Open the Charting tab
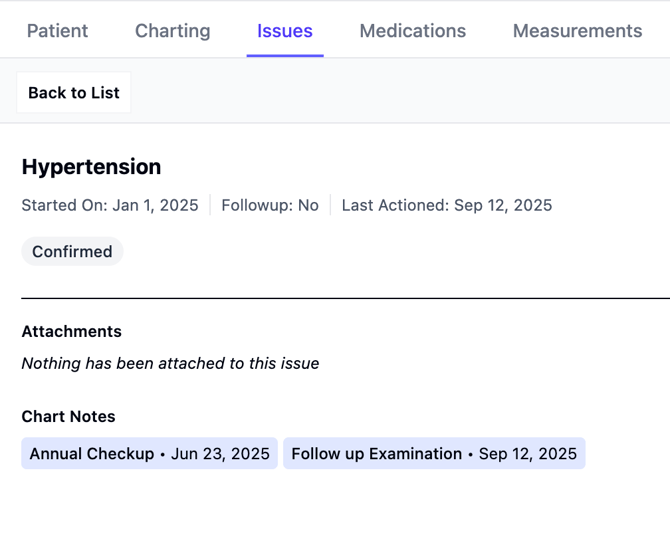The height and width of the screenshot is (533, 670). [172, 31]
